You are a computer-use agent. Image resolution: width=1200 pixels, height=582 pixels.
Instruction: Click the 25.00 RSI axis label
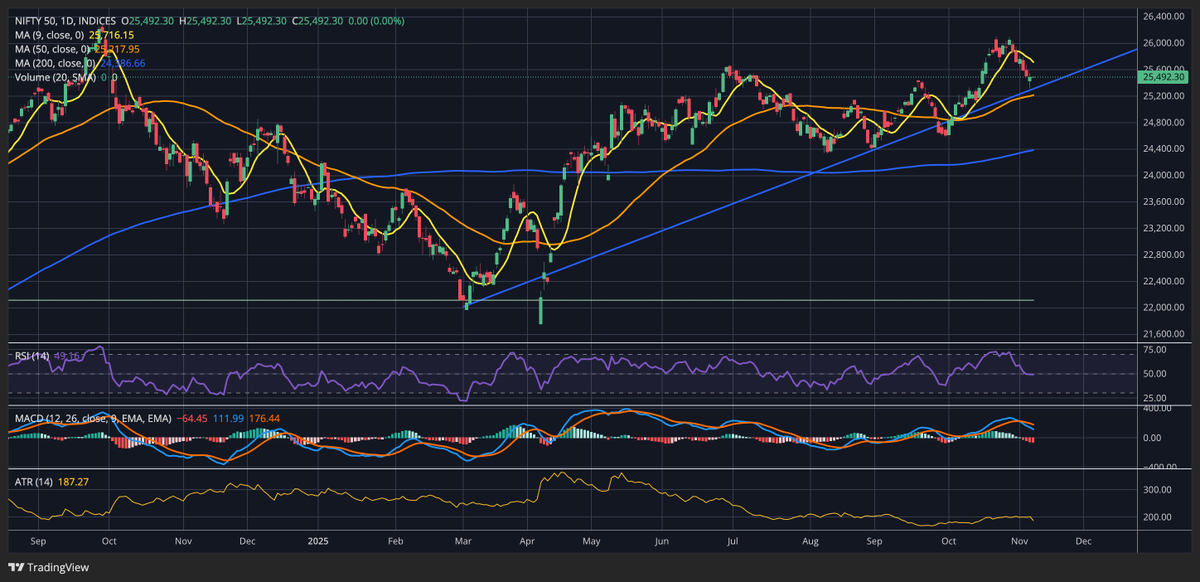(1155, 397)
